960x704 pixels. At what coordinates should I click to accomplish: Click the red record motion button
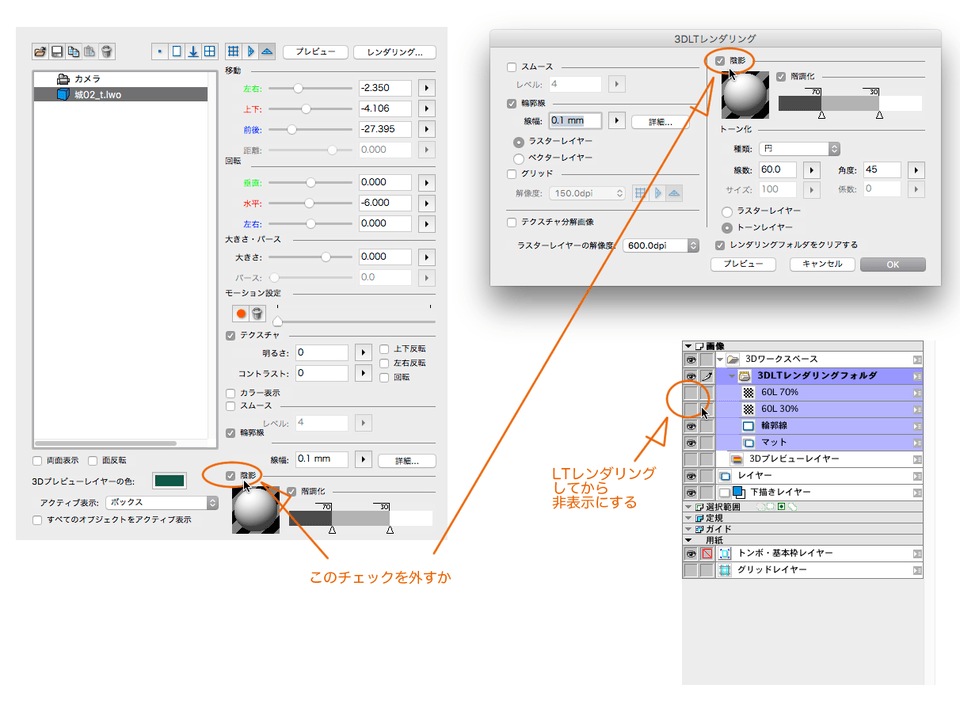point(241,313)
